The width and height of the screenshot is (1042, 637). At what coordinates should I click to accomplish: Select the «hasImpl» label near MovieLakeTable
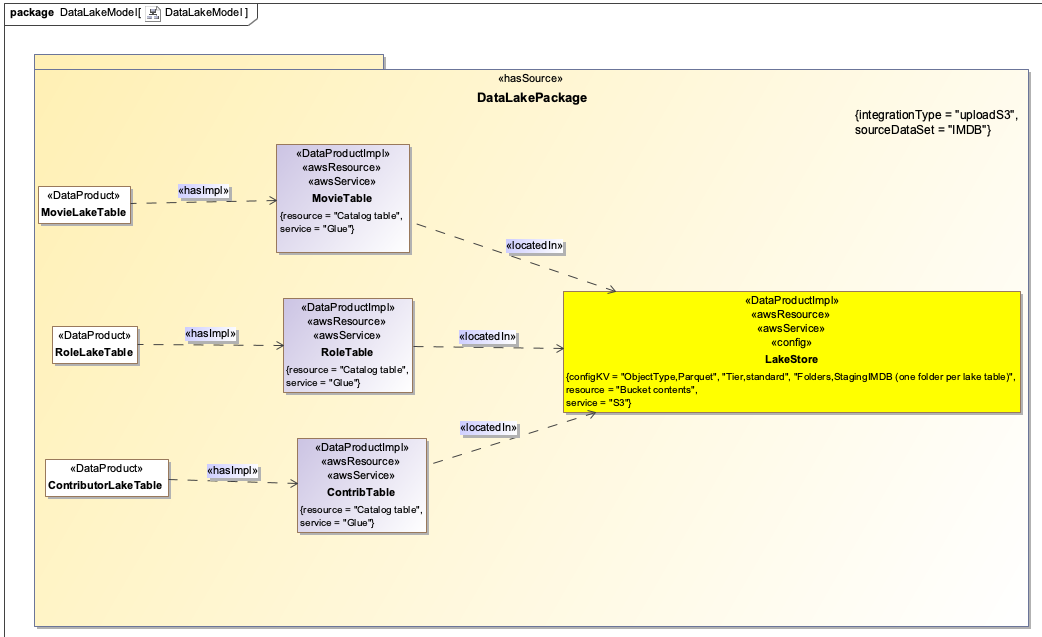(202, 190)
